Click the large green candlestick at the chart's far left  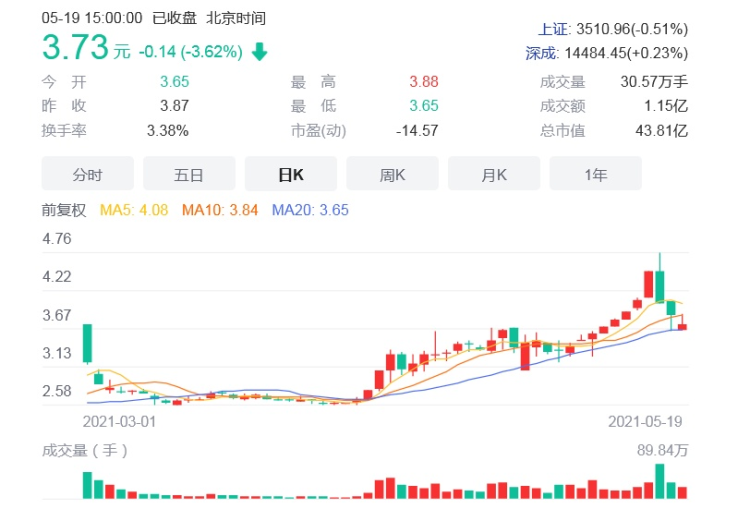tap(87, 343)
